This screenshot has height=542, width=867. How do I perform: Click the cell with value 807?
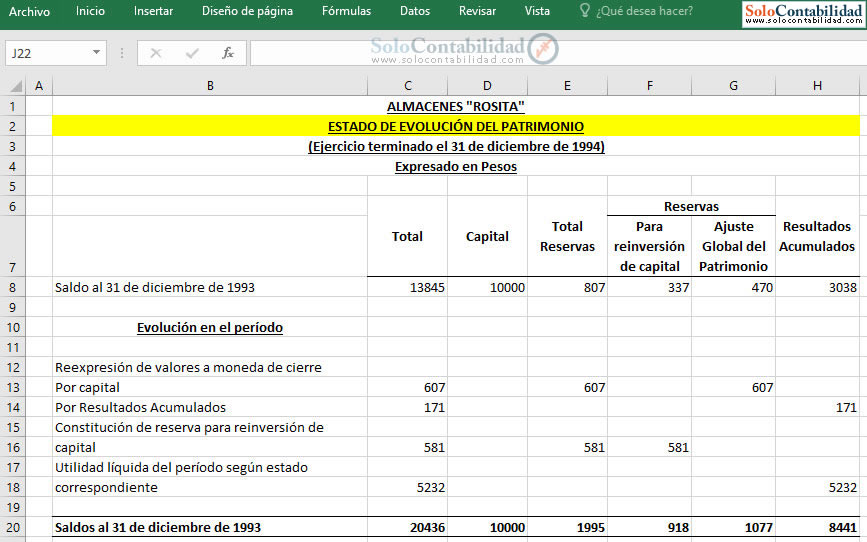pos(567,288)
